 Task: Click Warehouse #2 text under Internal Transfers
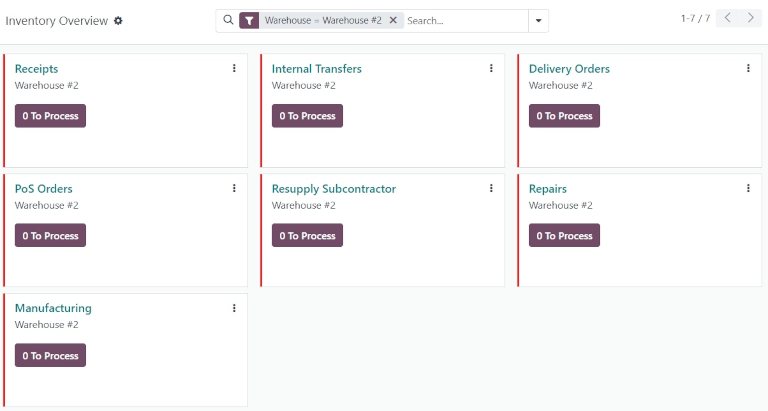pos(304,85)
